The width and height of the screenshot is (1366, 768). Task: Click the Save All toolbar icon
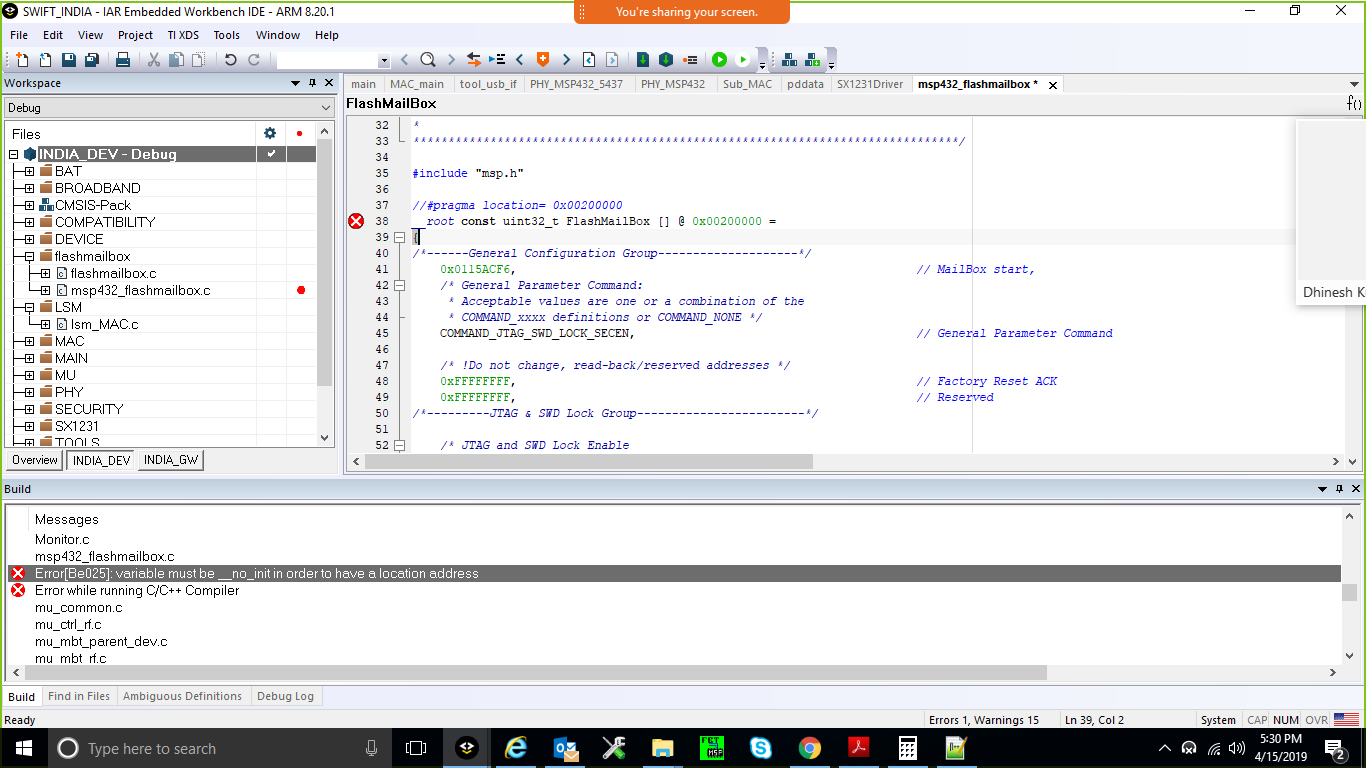click(92, 60)
